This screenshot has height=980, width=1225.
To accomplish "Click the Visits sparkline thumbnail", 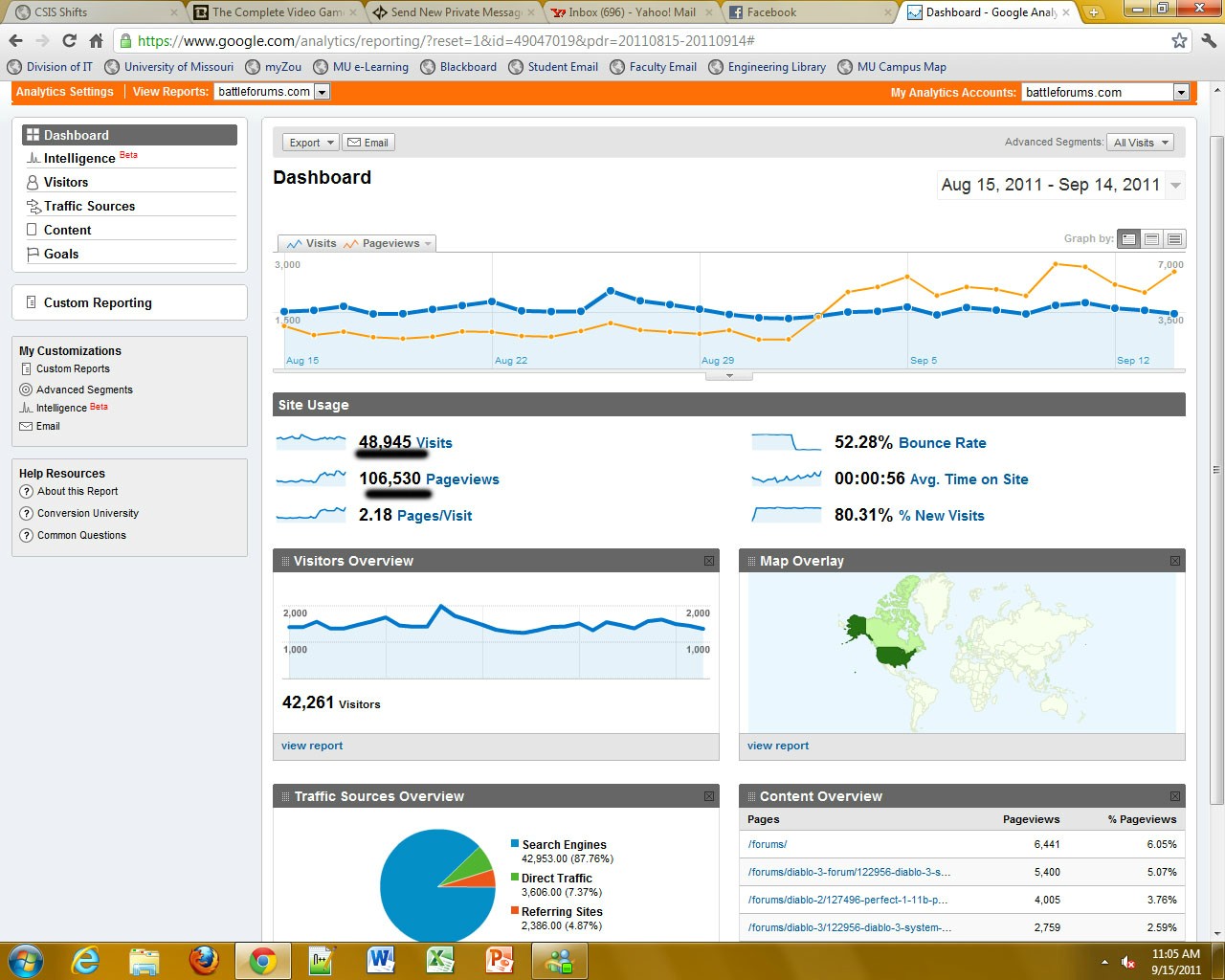I will click(x=311, y=442).
